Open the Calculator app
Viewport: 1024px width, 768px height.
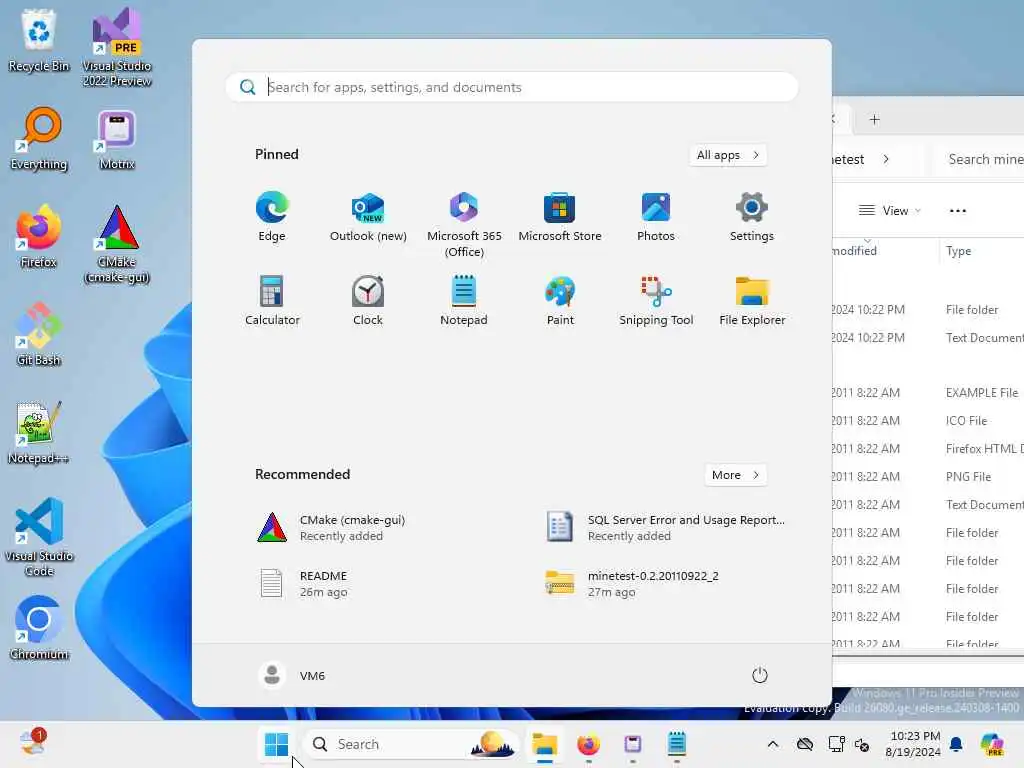click(272, 300)
